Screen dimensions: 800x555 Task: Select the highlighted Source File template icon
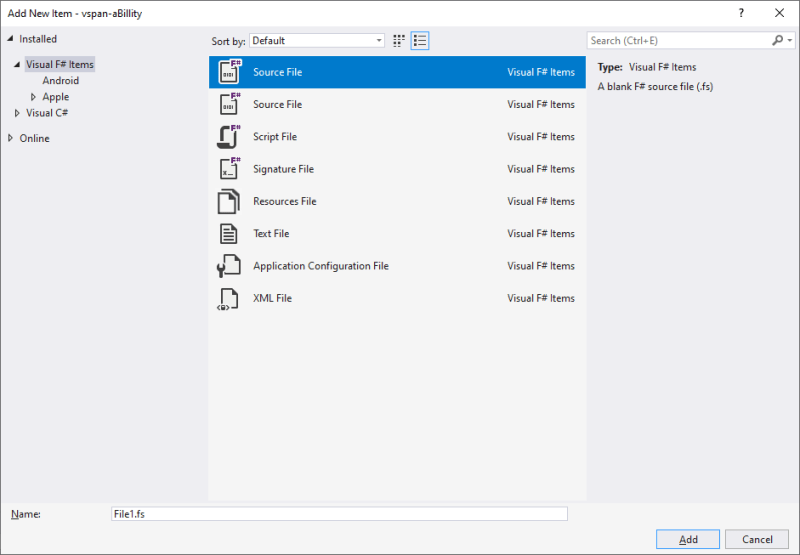[x=229, y=72]
